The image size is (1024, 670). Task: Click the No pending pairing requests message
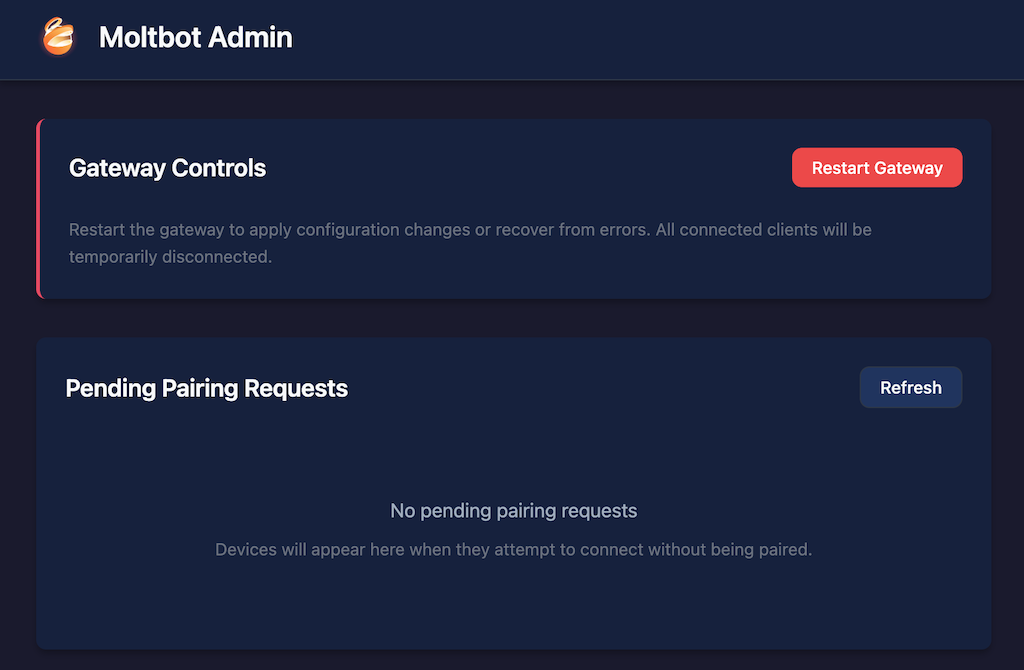513,510
